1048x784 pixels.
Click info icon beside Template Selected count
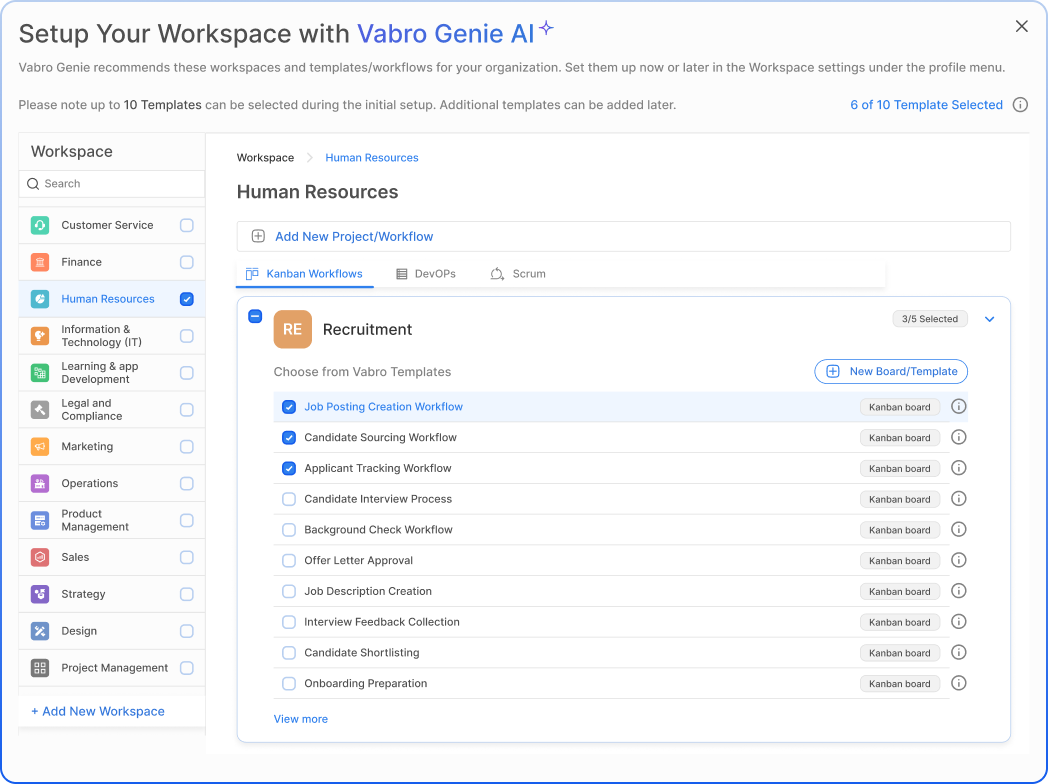tap(1020, 105)
